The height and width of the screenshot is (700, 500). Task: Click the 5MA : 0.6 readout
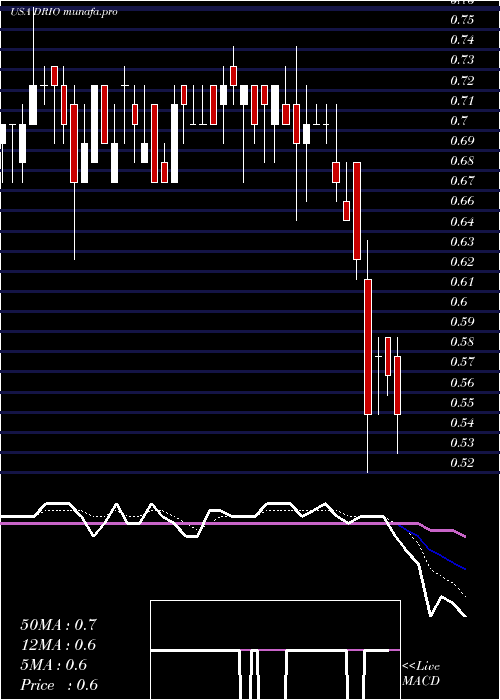[54, 665]
